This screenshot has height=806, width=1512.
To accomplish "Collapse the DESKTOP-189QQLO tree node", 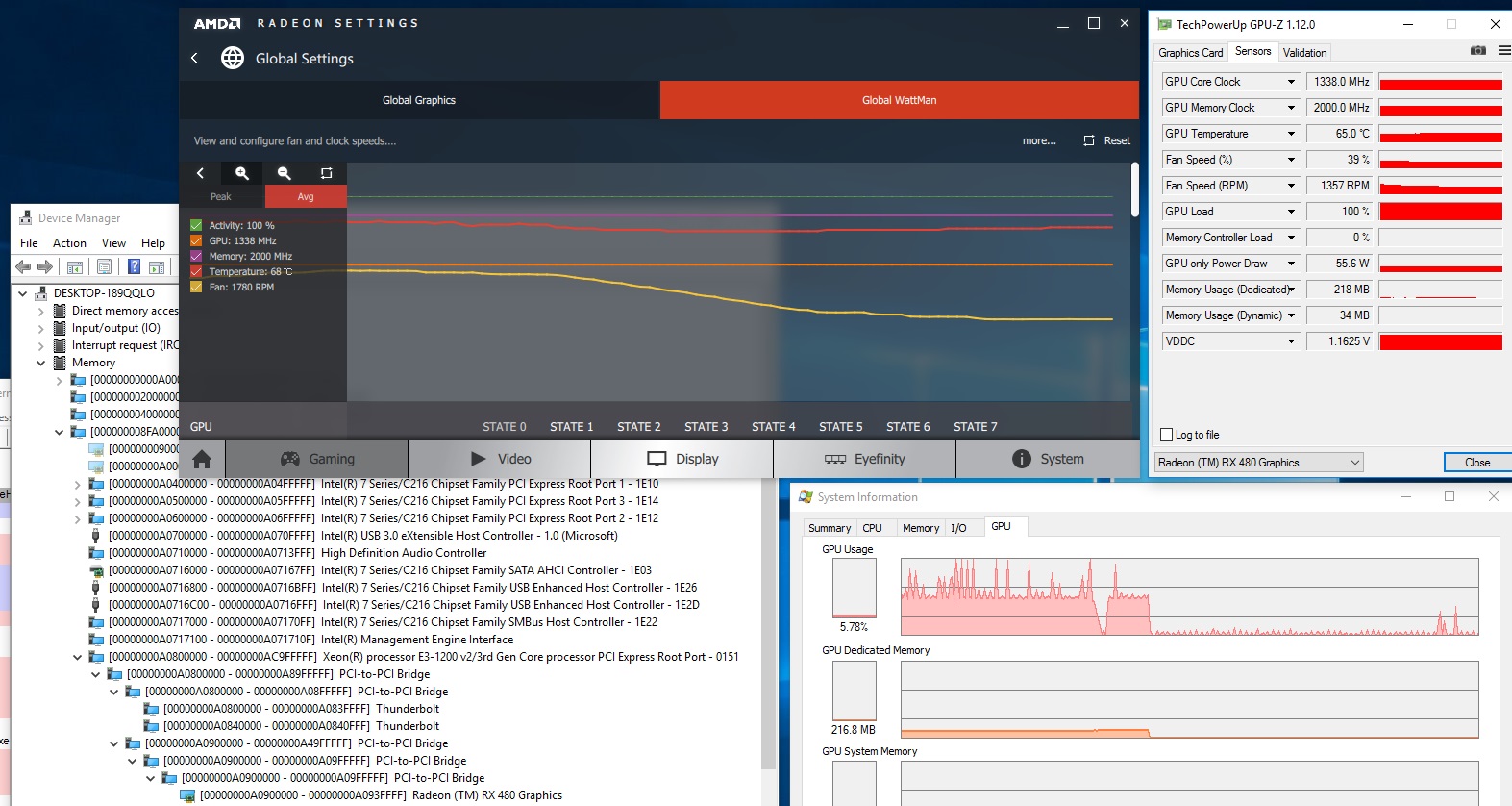I will (22, 293).
